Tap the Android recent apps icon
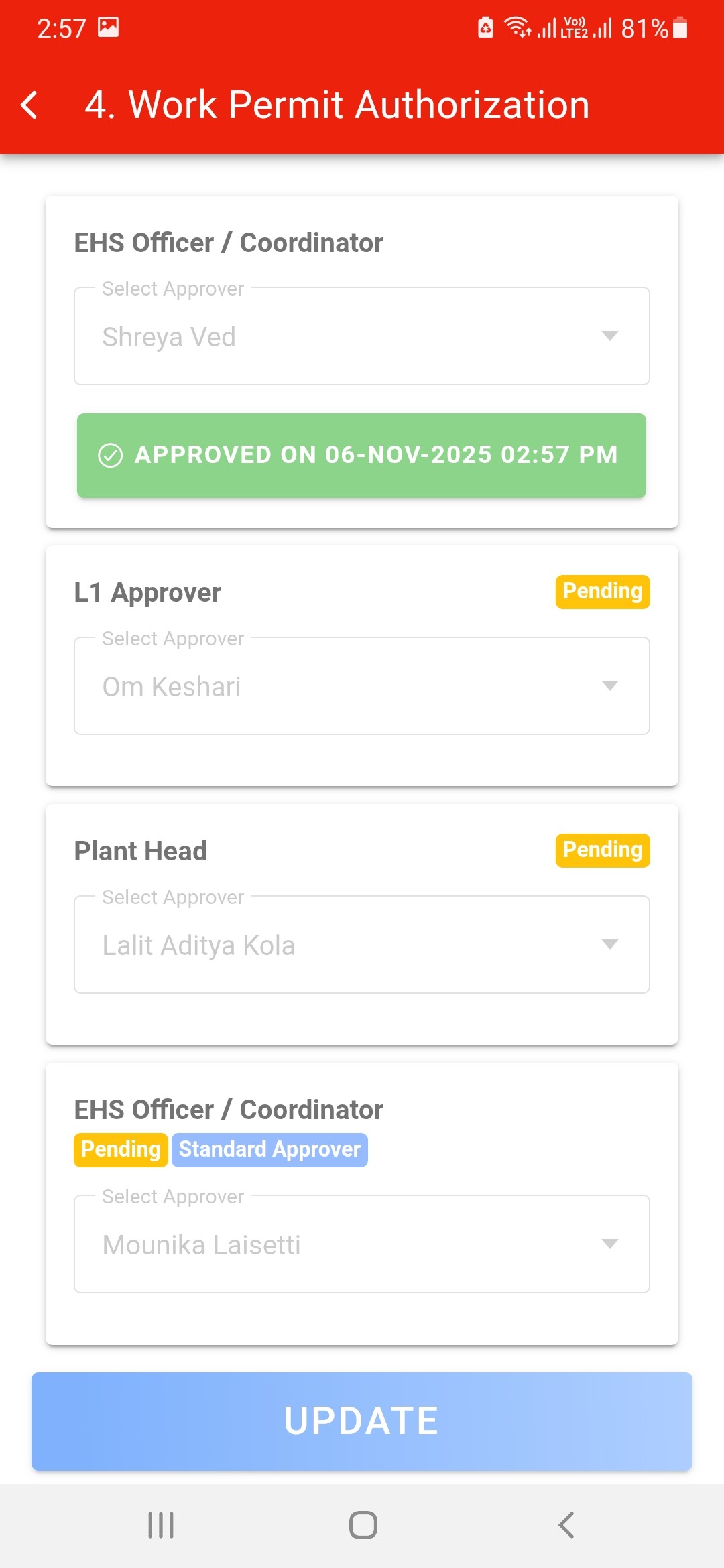This screenshot has height=1568, width=724. [161, 1525]
